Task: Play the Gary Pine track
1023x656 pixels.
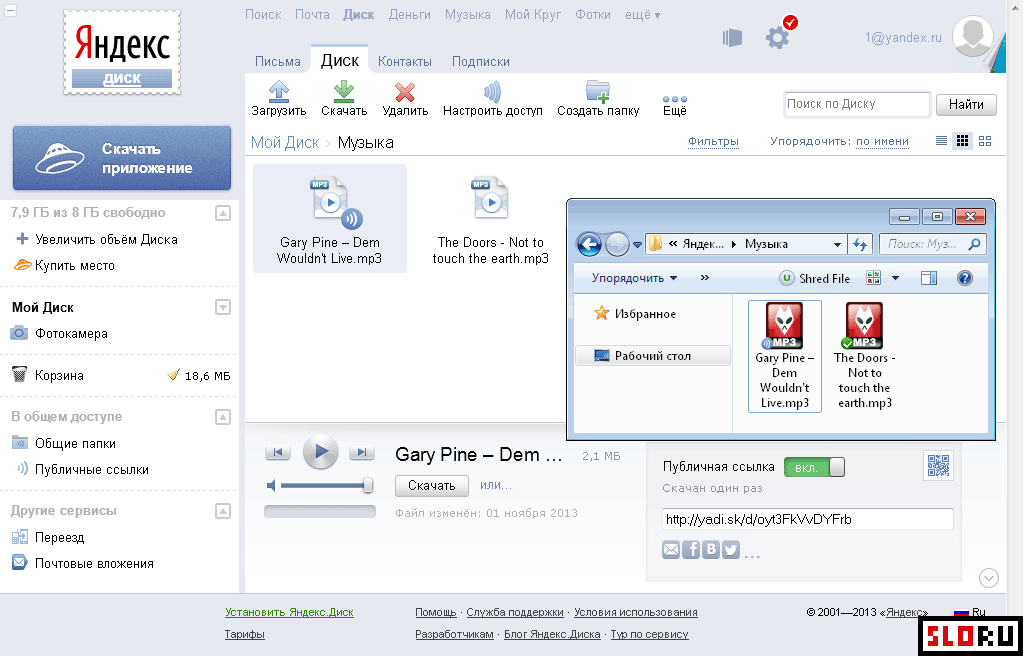Action: tap(320, 452)
